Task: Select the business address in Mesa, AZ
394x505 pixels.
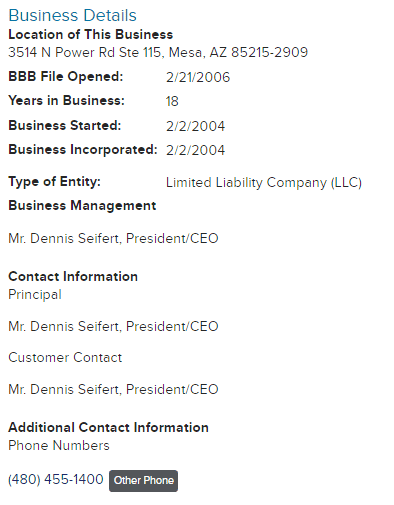Action: click(158, 52)
